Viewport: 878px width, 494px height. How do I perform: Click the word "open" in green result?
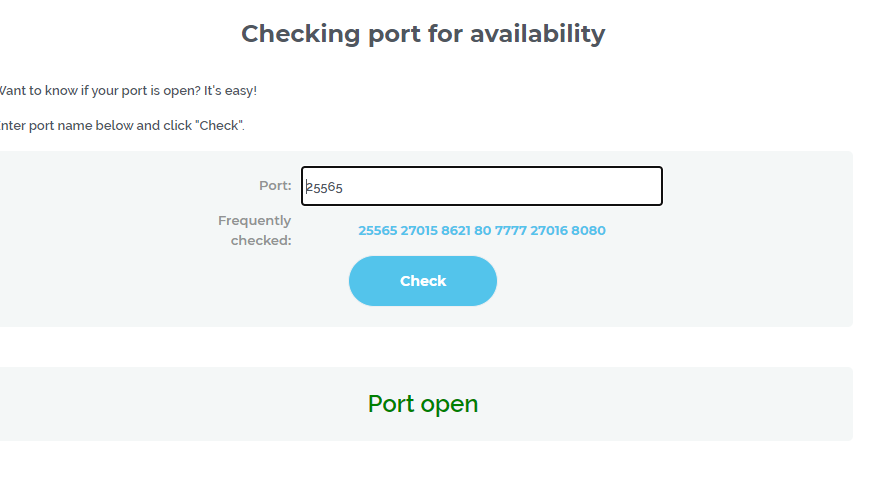449,404
